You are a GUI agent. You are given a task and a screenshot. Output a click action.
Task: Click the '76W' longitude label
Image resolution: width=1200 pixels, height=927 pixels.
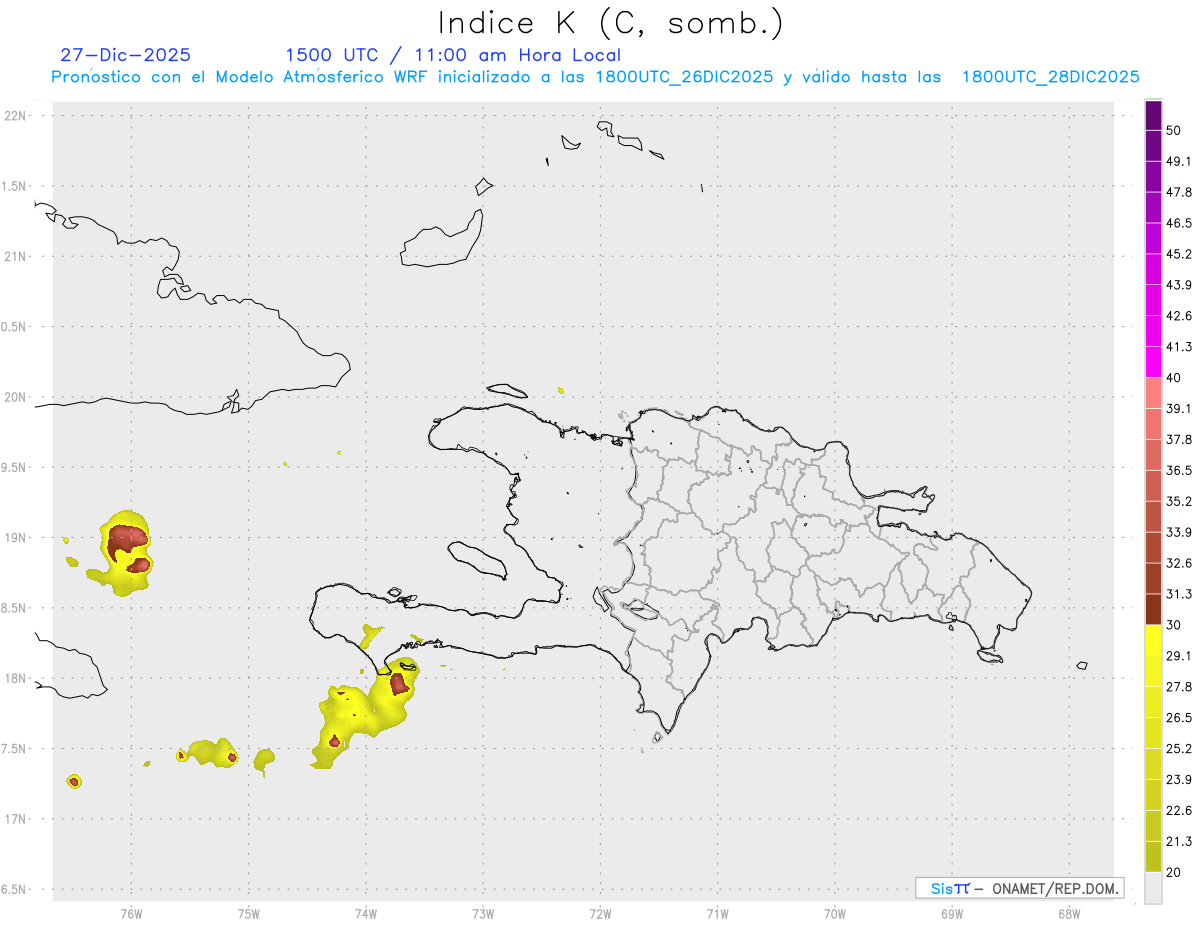coord(131,913)
